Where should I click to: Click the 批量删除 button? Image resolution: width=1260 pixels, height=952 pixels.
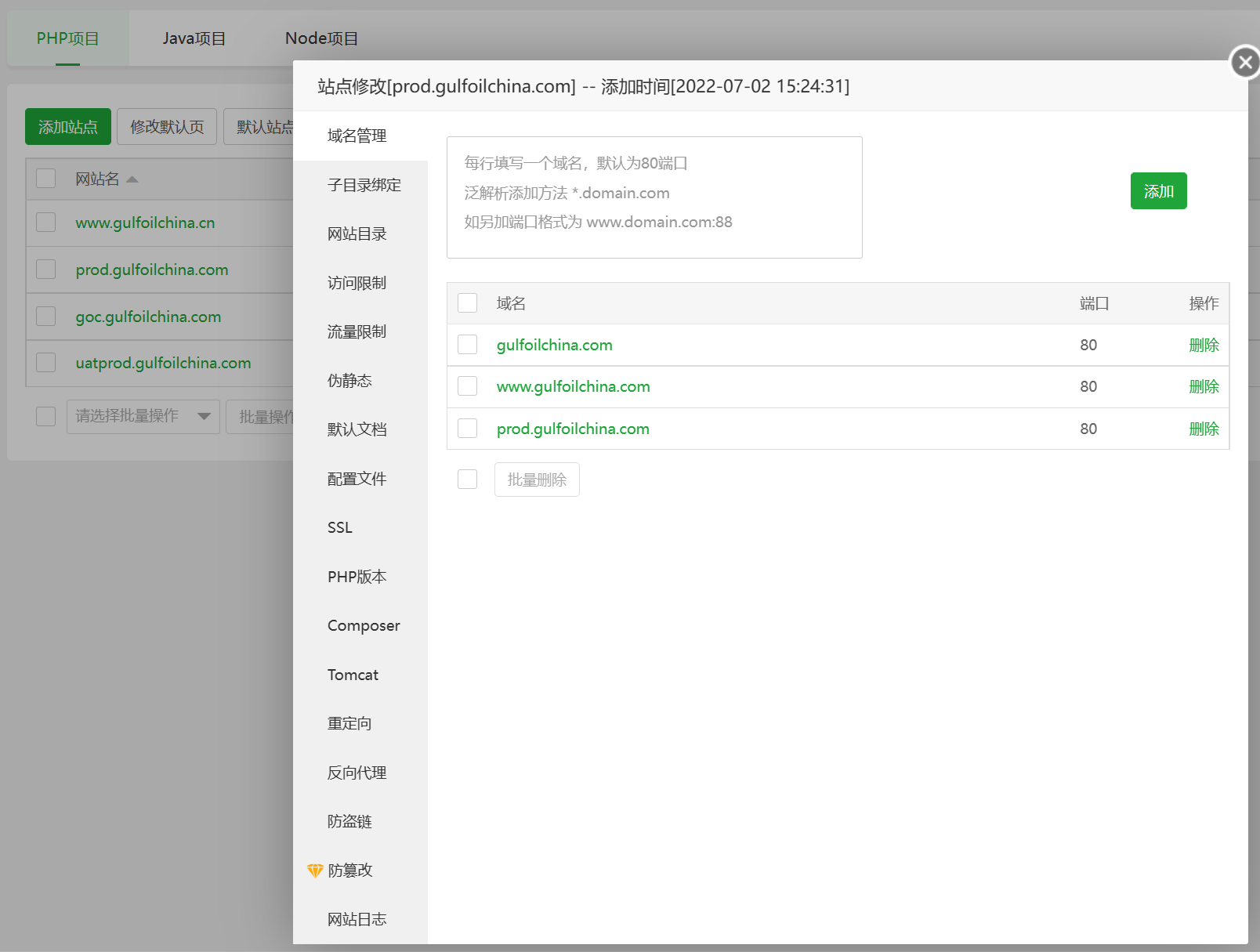click(537, 480)
